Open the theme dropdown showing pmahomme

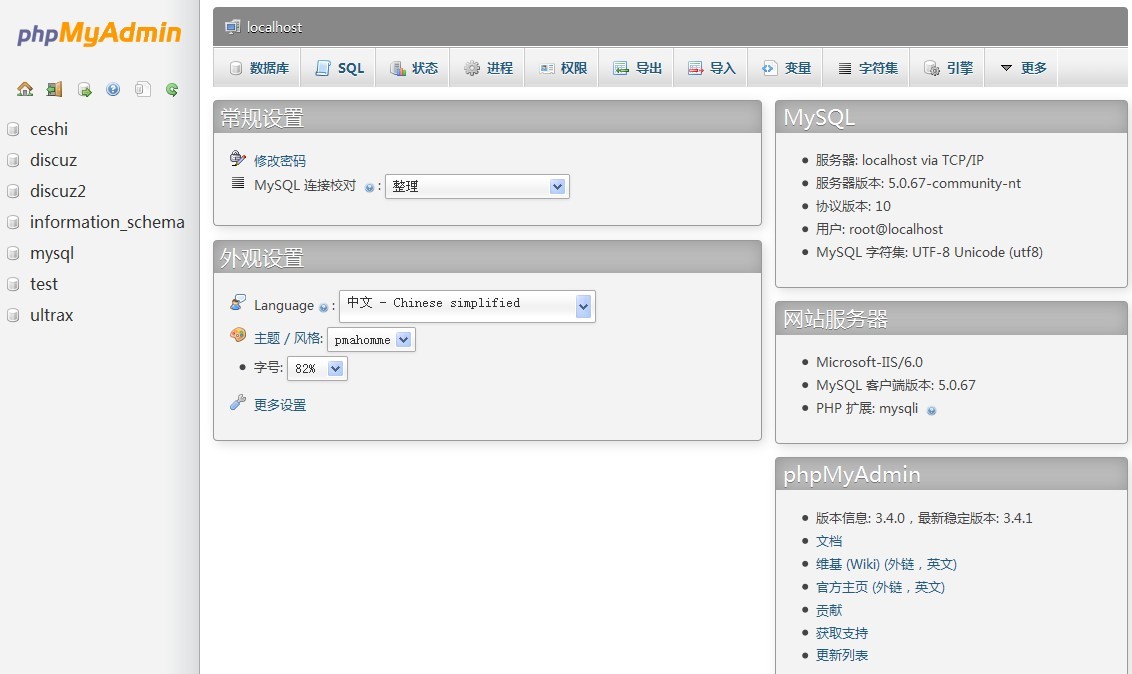coord(371,339)
